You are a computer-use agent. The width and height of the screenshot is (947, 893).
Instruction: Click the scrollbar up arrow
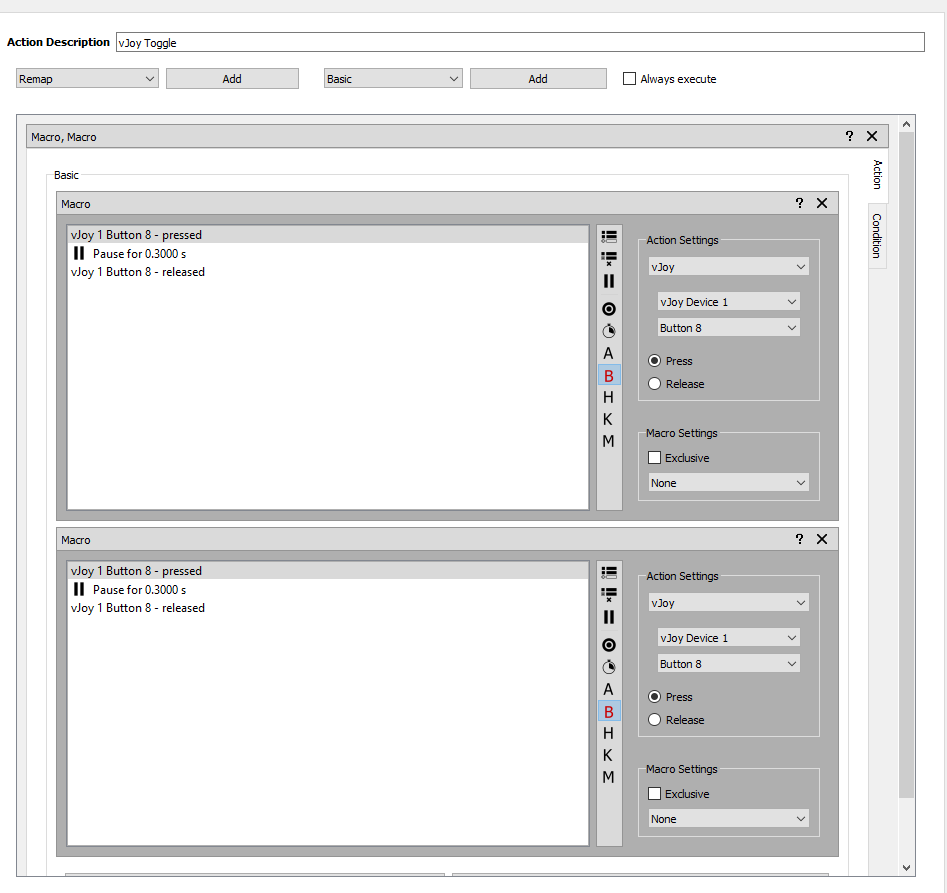[x=906, y=124]
